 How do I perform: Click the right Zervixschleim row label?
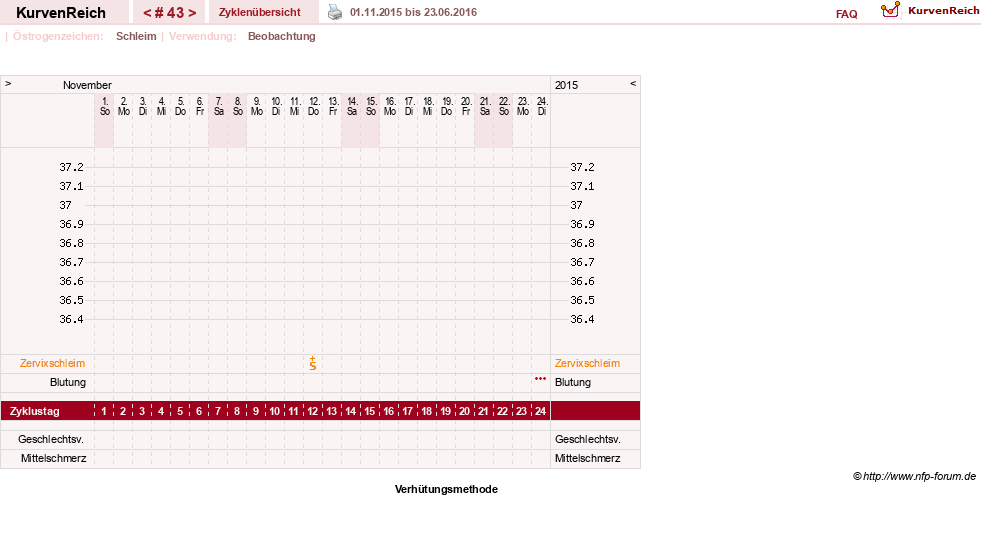click(x=587, y=363)
